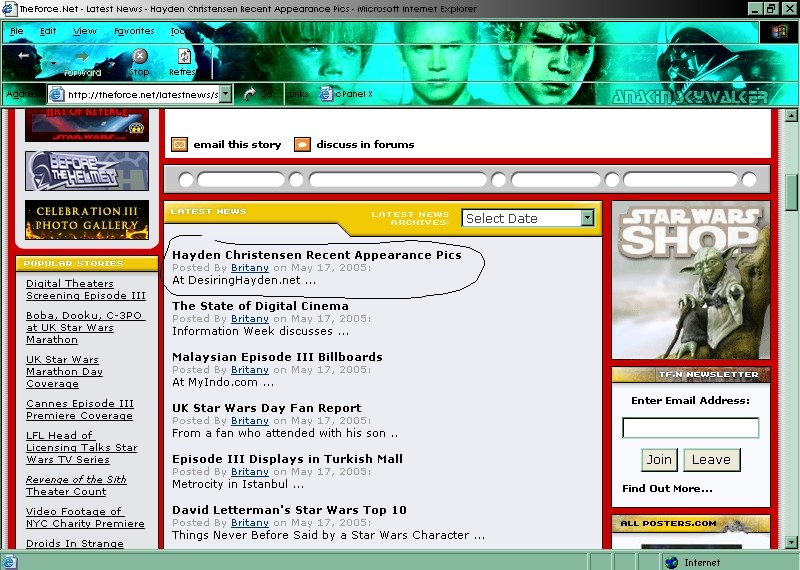Open the Tools menu
800x570 pixels.
(x=180, y=31)
